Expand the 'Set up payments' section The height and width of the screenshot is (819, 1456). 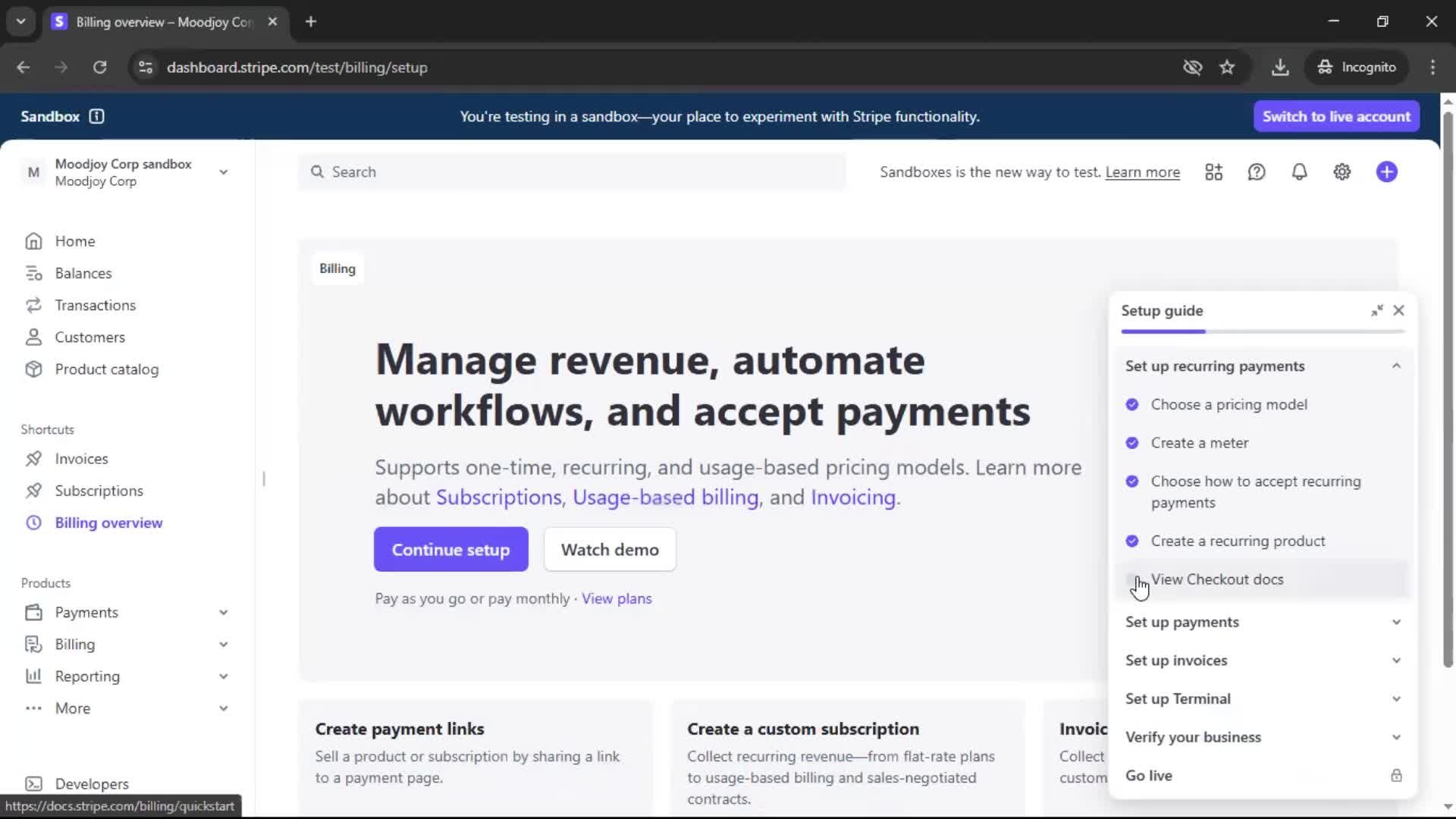1262,623
